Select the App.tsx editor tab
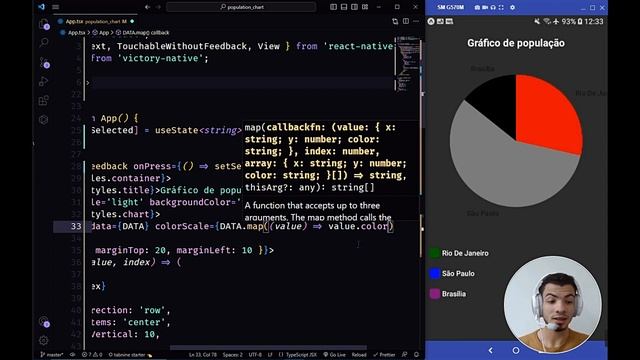This screenshot has height=360, width=640. coord(96,21)
